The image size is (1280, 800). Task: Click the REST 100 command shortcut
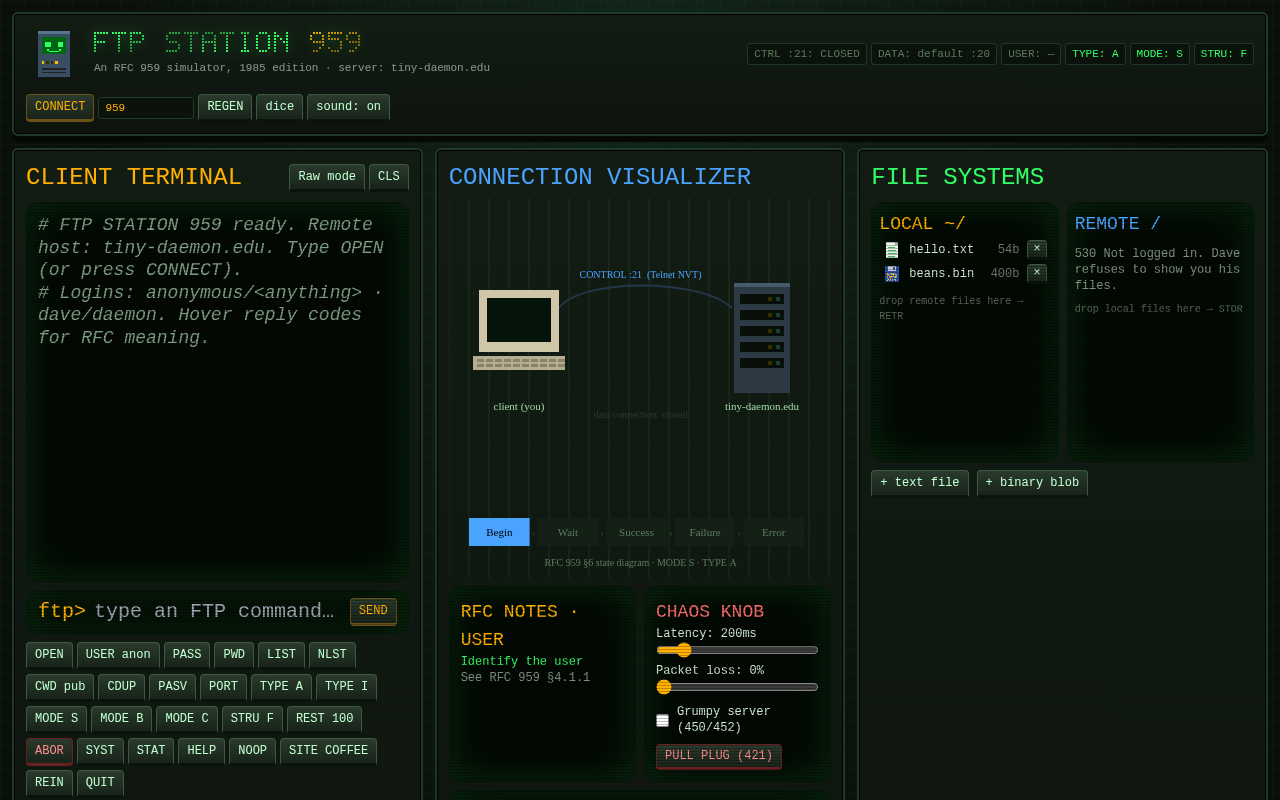tap(324, 719)
